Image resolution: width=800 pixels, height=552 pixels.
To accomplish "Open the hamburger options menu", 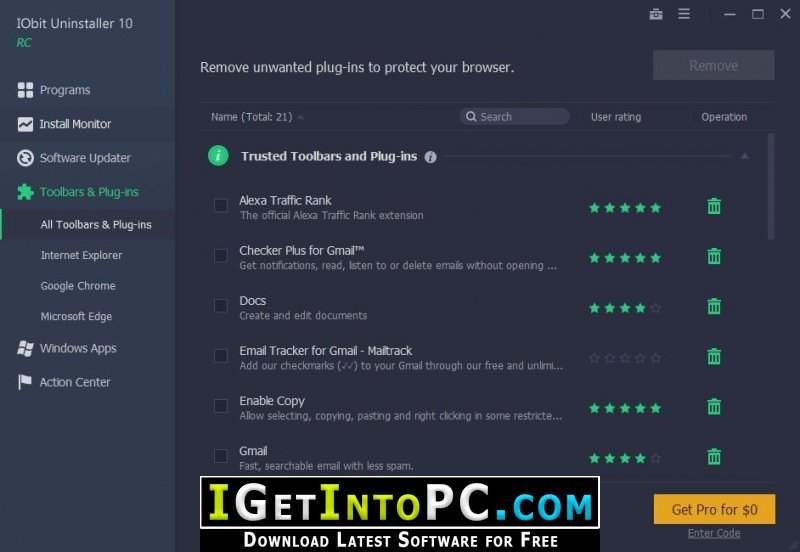I will [x=684, y=14].
